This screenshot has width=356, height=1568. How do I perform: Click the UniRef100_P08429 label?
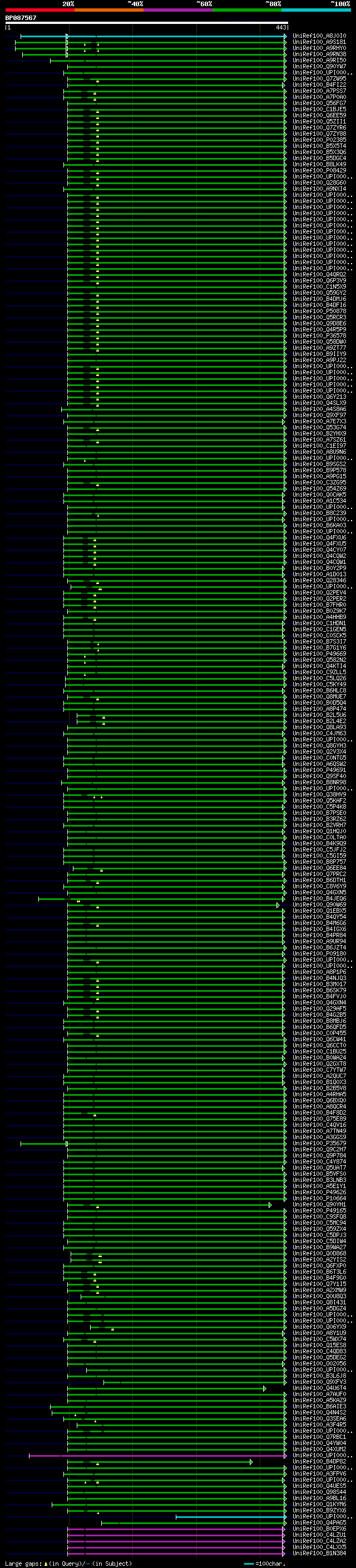[x=319, y=170]
